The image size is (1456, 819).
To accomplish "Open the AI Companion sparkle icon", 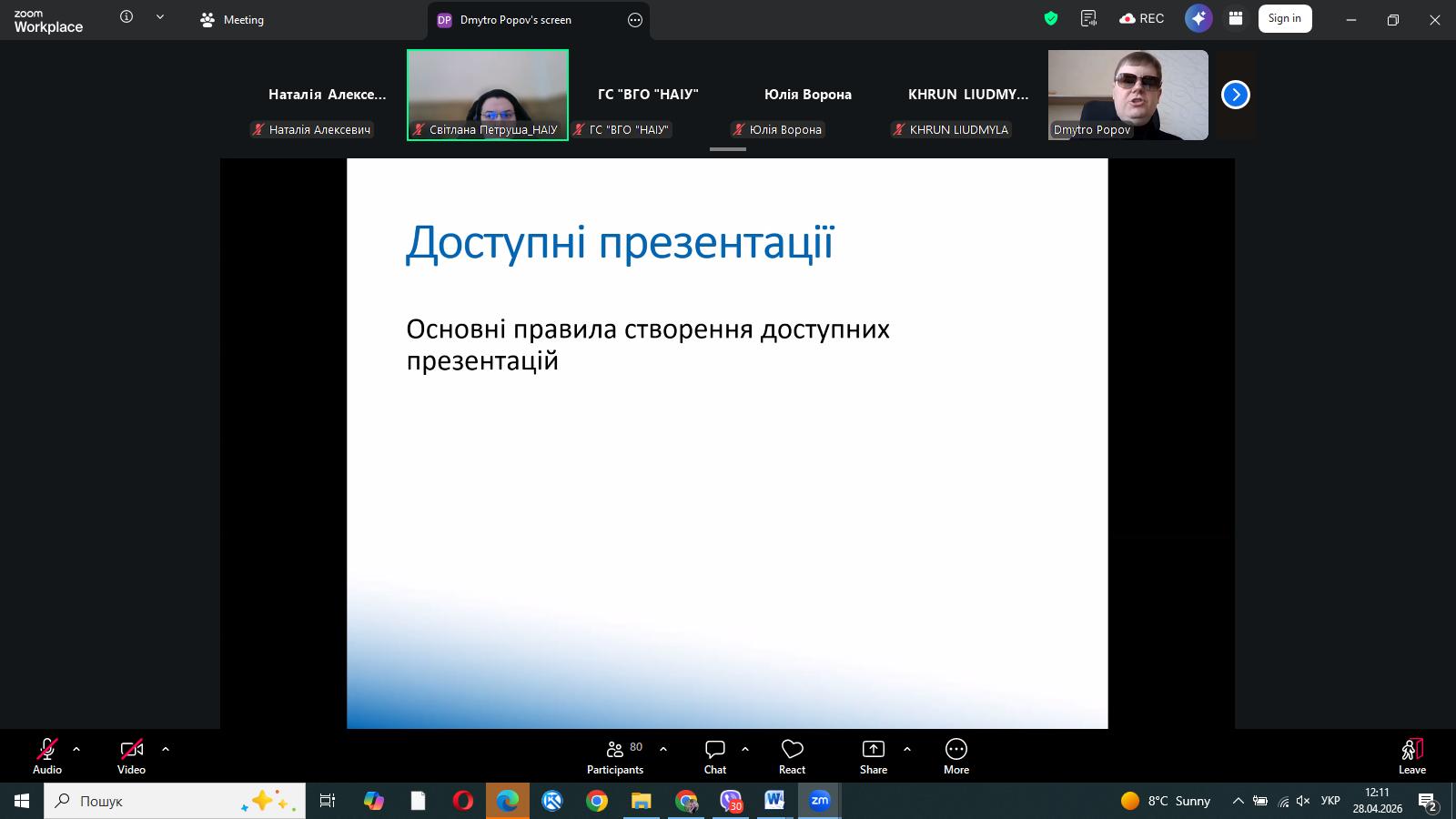I will (1198, 18).
